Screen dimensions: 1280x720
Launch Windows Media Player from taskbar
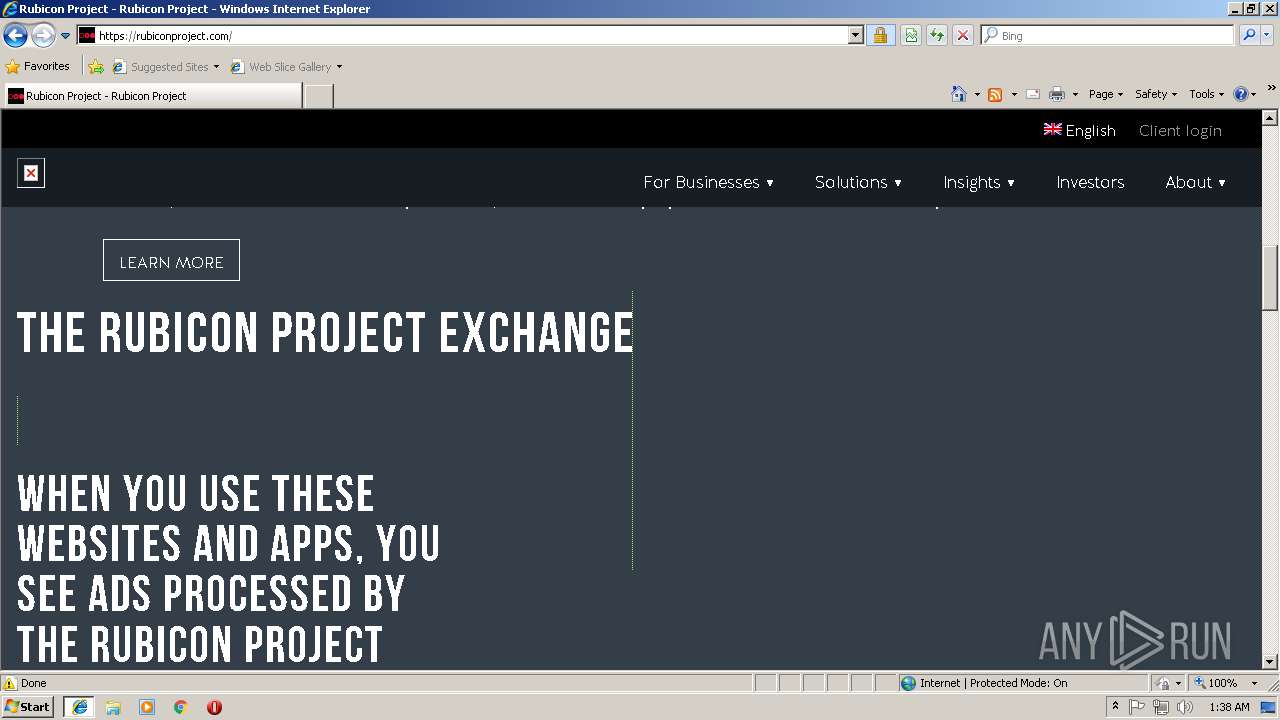point(147,707)
